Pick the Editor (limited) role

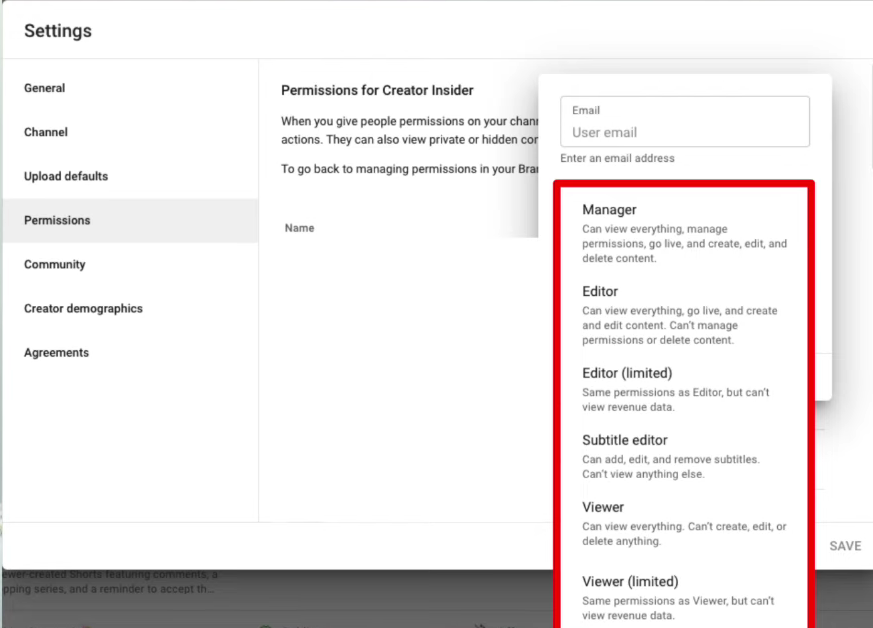684,389
